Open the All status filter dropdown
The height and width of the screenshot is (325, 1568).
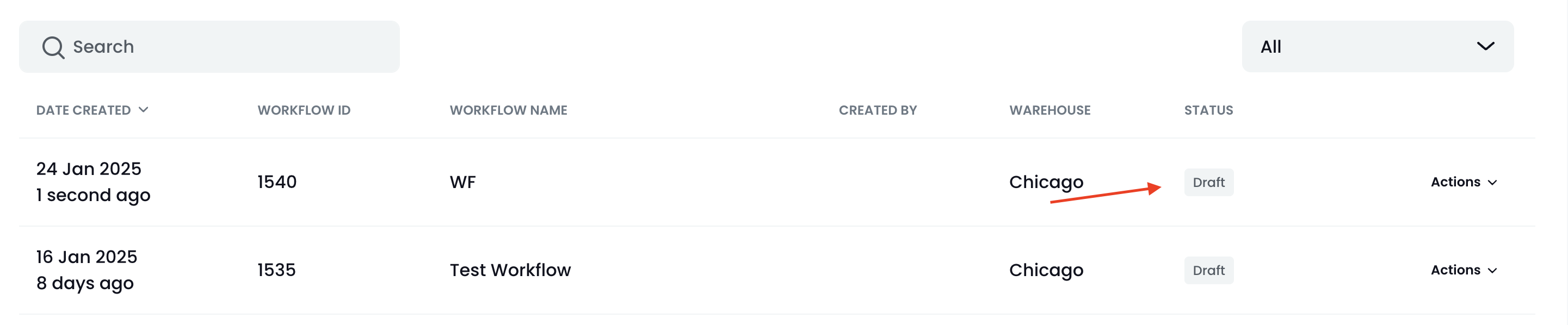point(1378,47)
